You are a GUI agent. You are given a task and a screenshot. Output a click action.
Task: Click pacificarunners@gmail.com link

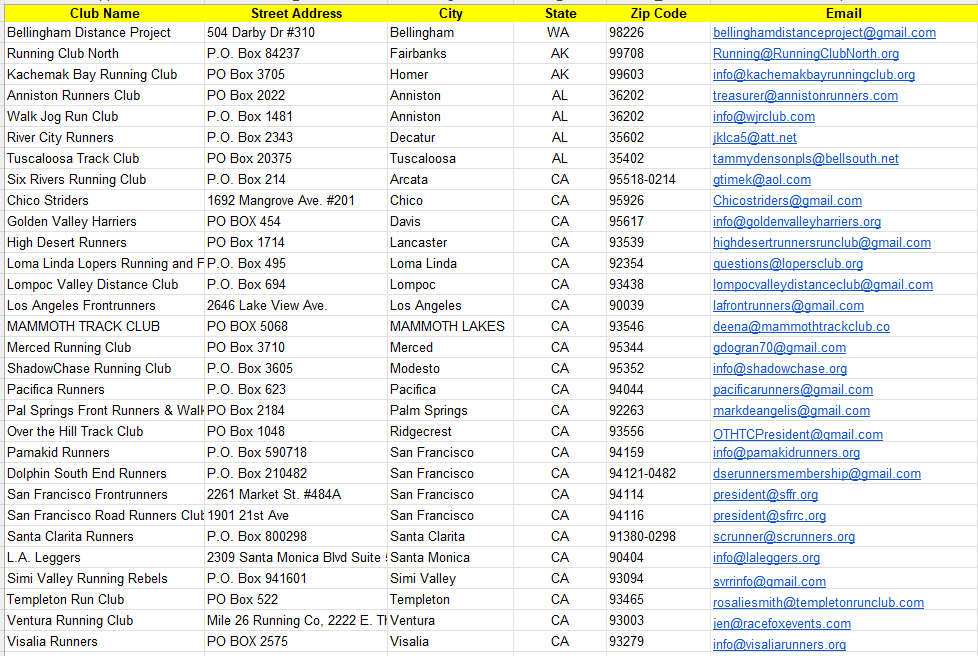point(793,390)
